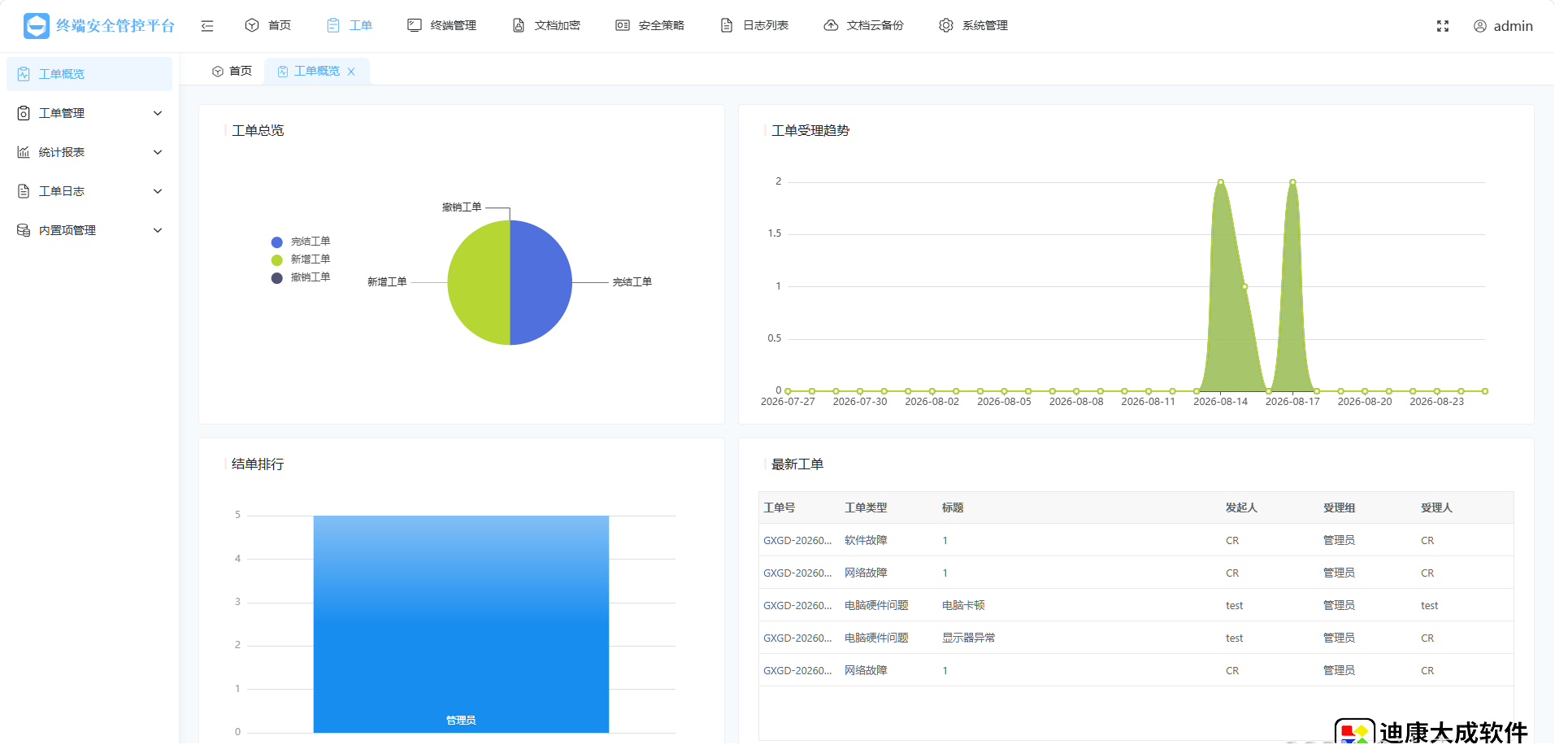Click the 受理人 column header
The image size is (1568, 745).
click(1436, 508)
